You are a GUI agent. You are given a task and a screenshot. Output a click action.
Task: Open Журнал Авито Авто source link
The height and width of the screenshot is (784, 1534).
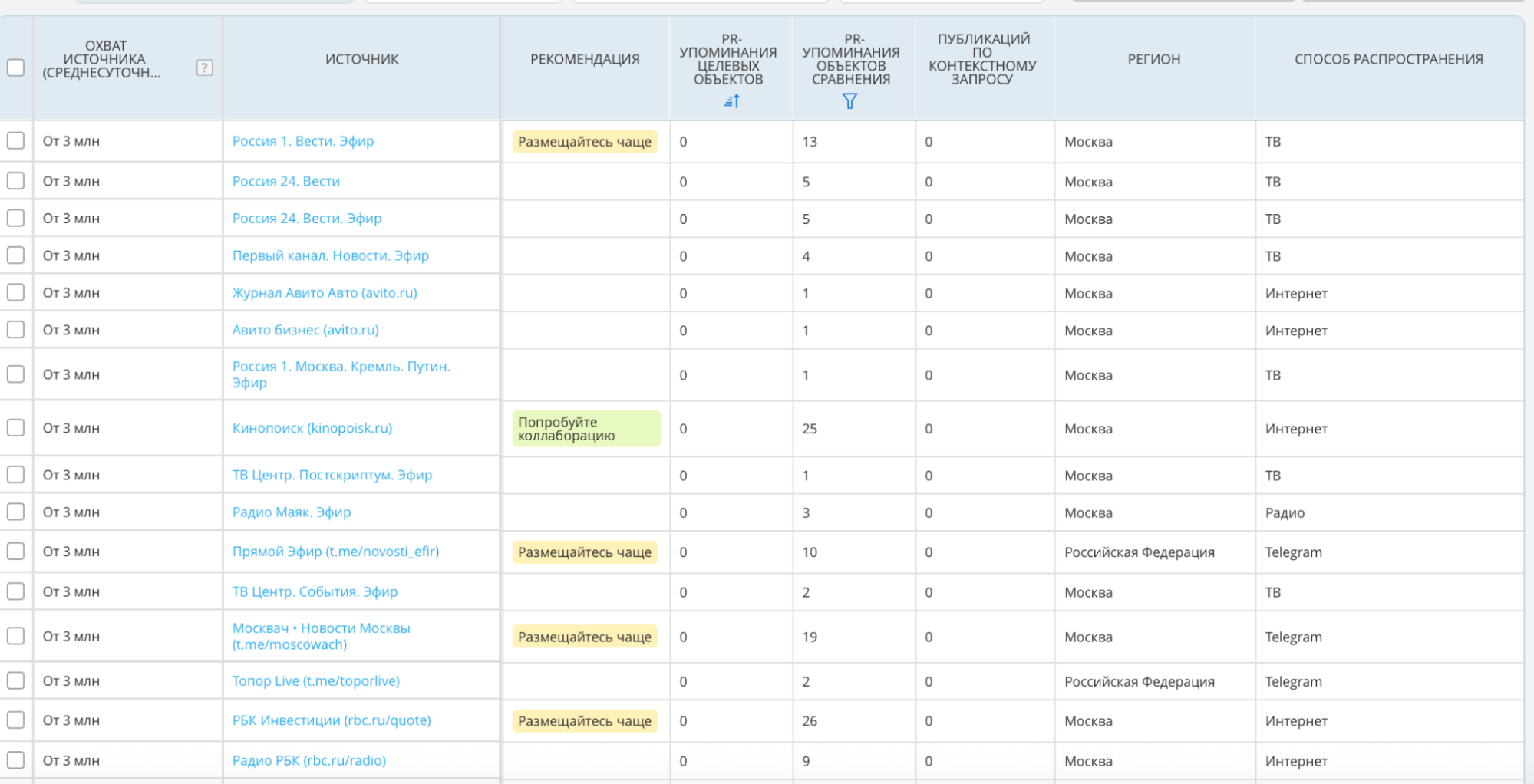[x=325, y=293]
